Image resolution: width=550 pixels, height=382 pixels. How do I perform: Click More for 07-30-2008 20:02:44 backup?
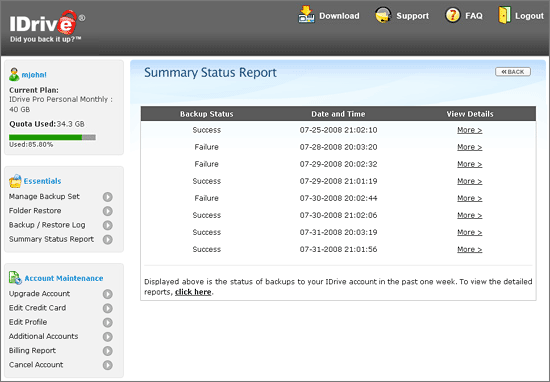pos(470,198)
